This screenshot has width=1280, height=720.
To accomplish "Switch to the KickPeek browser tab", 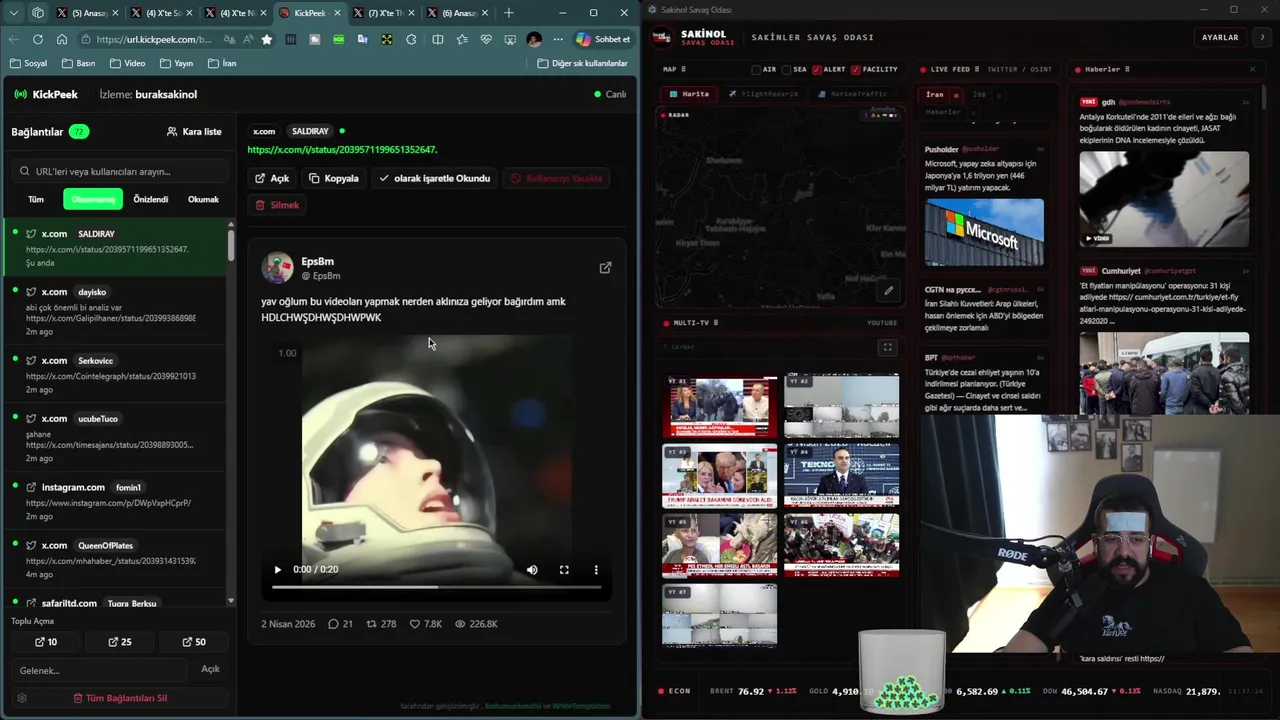I will click(x=309, y=13).
